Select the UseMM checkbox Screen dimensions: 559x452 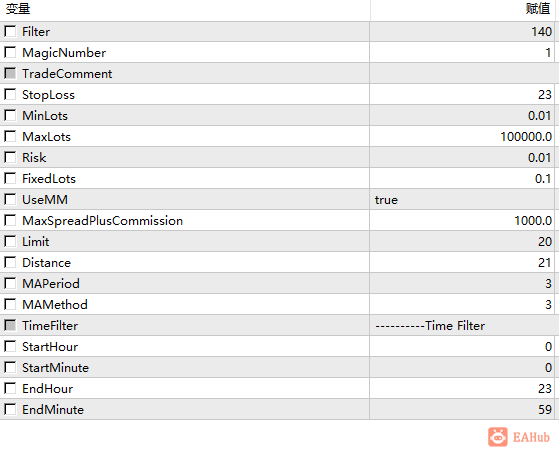[10, 199]
